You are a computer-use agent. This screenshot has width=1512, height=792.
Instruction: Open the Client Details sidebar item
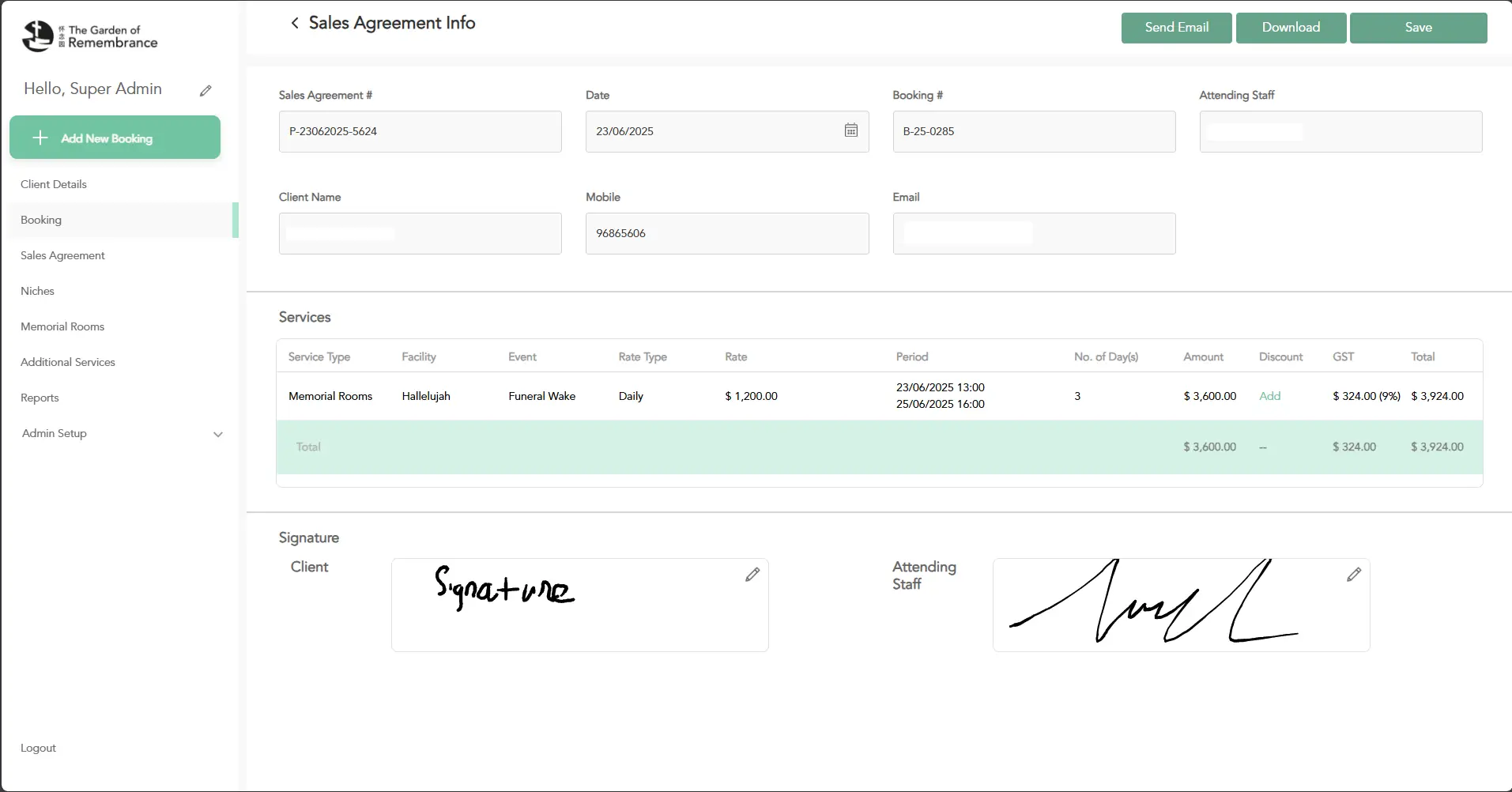click(54, 184)
